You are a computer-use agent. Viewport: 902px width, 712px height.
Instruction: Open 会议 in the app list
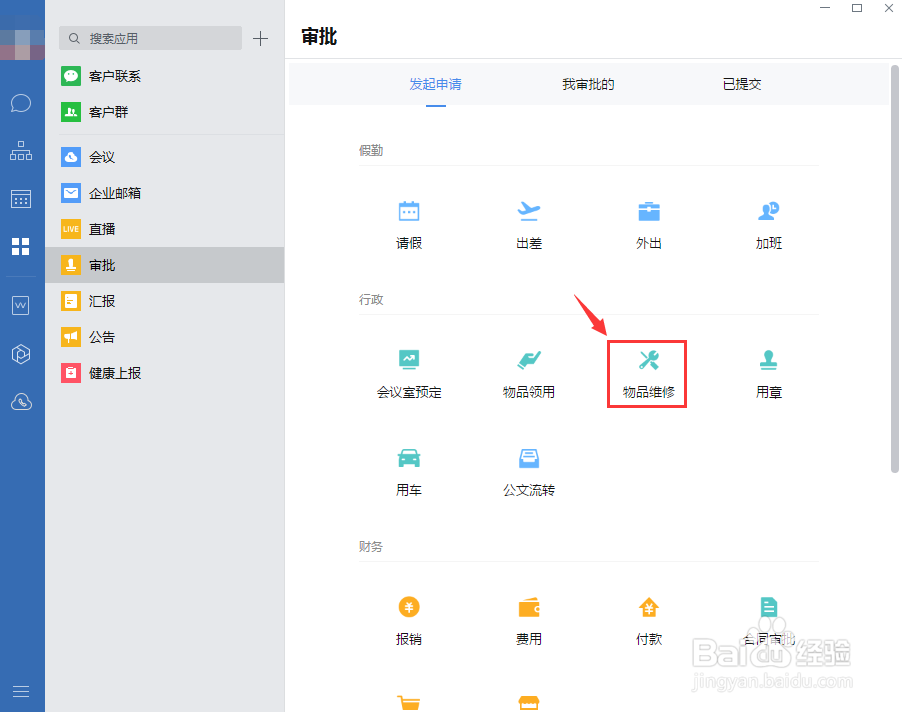click(x=165, y=157)
